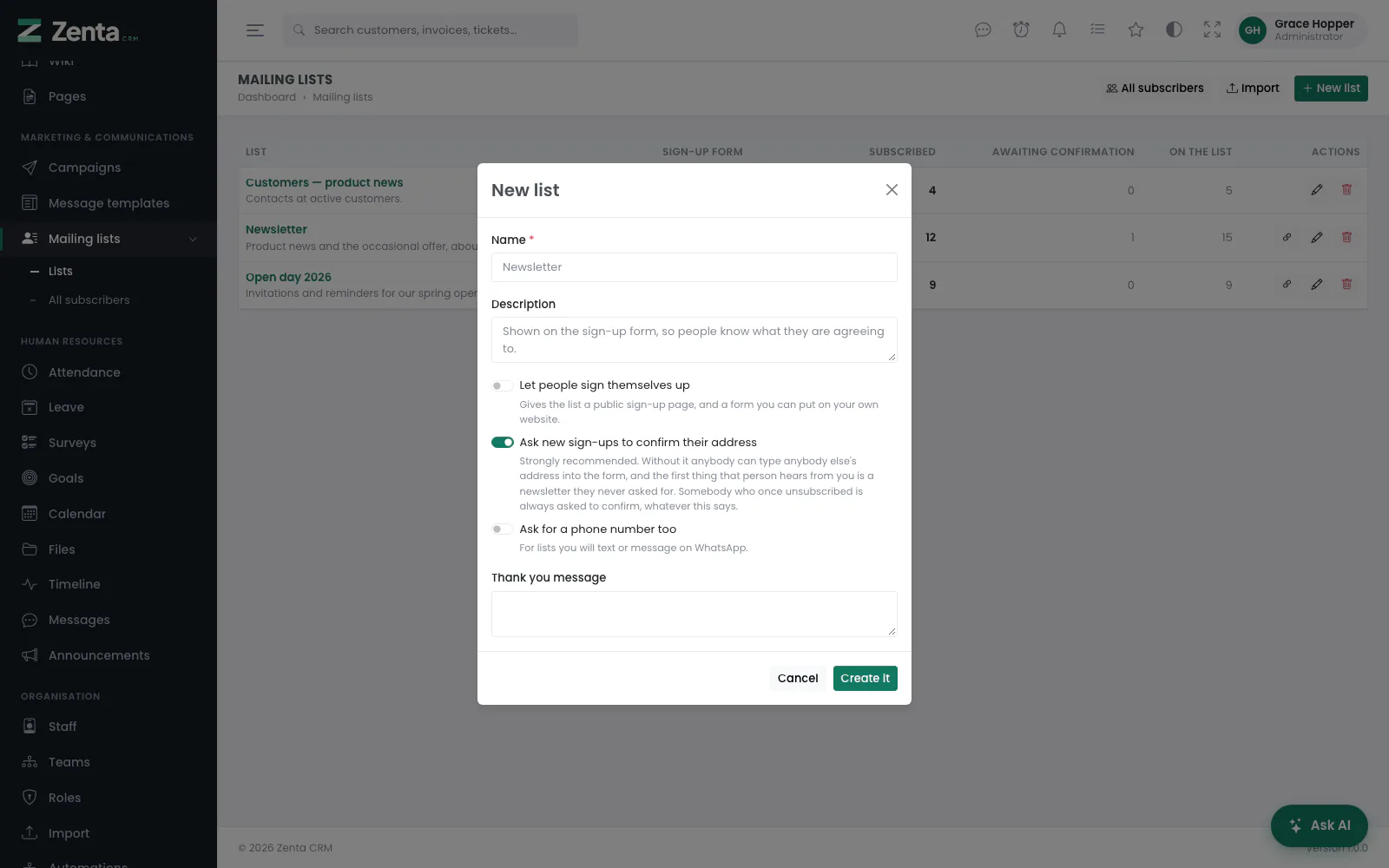Click the Create it button
This screenshot has height=868, width=1389.
pyautogui.click(x=865, y=678)
